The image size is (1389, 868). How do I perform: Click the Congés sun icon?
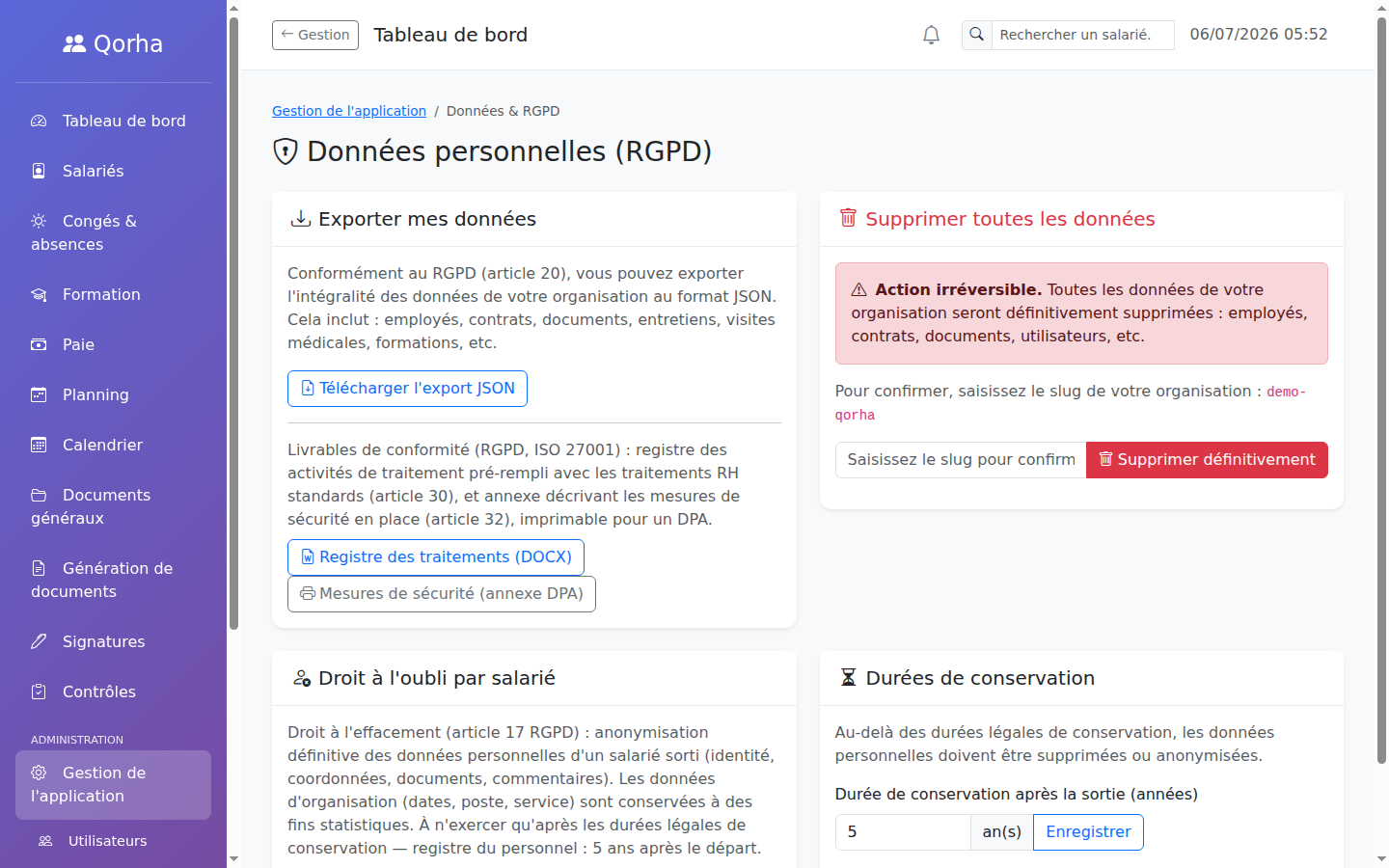pyautogui.click(x=39, y=221)
